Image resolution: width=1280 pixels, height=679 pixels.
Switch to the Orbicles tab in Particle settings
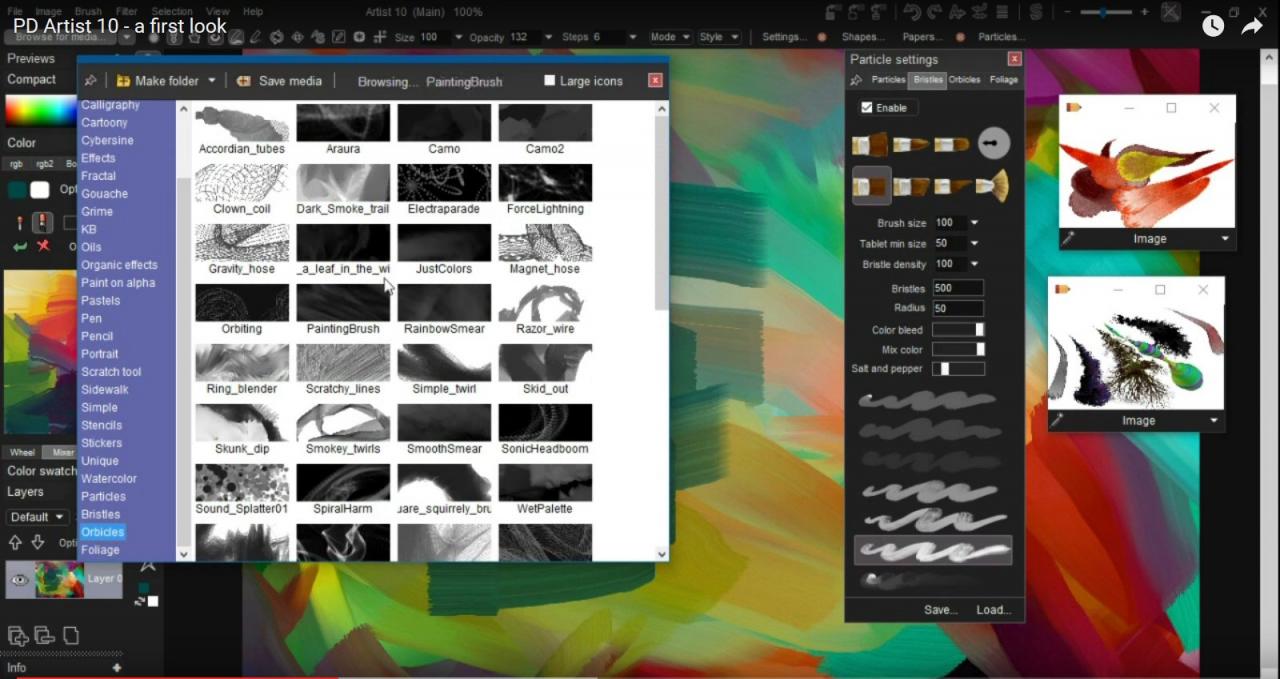pyautogui.click(x=964, y=79)
